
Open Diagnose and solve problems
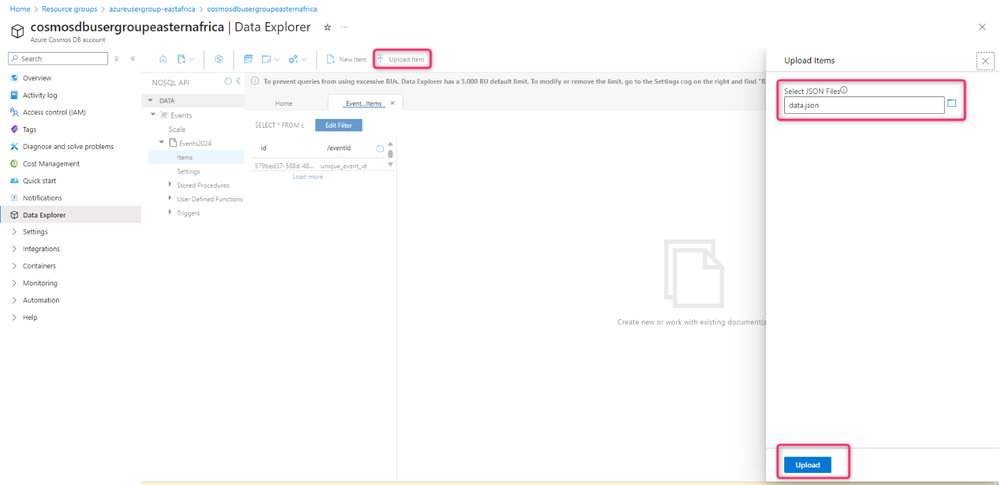70,147
